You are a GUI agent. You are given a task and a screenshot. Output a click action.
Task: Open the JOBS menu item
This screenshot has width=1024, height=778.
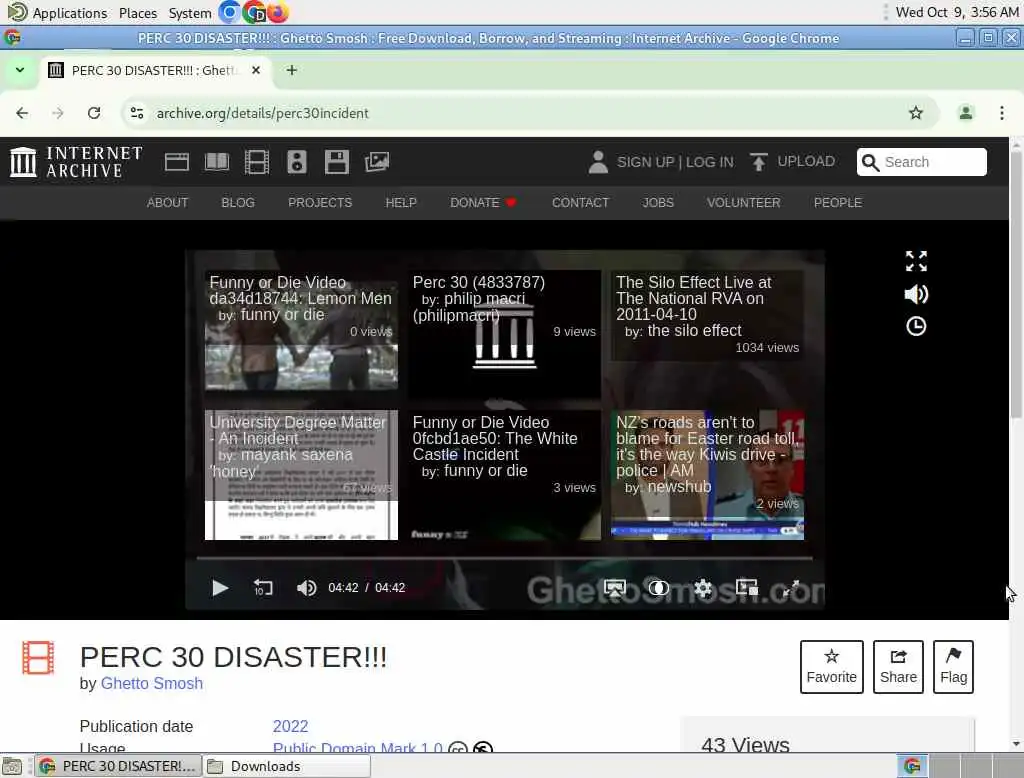pyautogui.click(x=658, y=203)
